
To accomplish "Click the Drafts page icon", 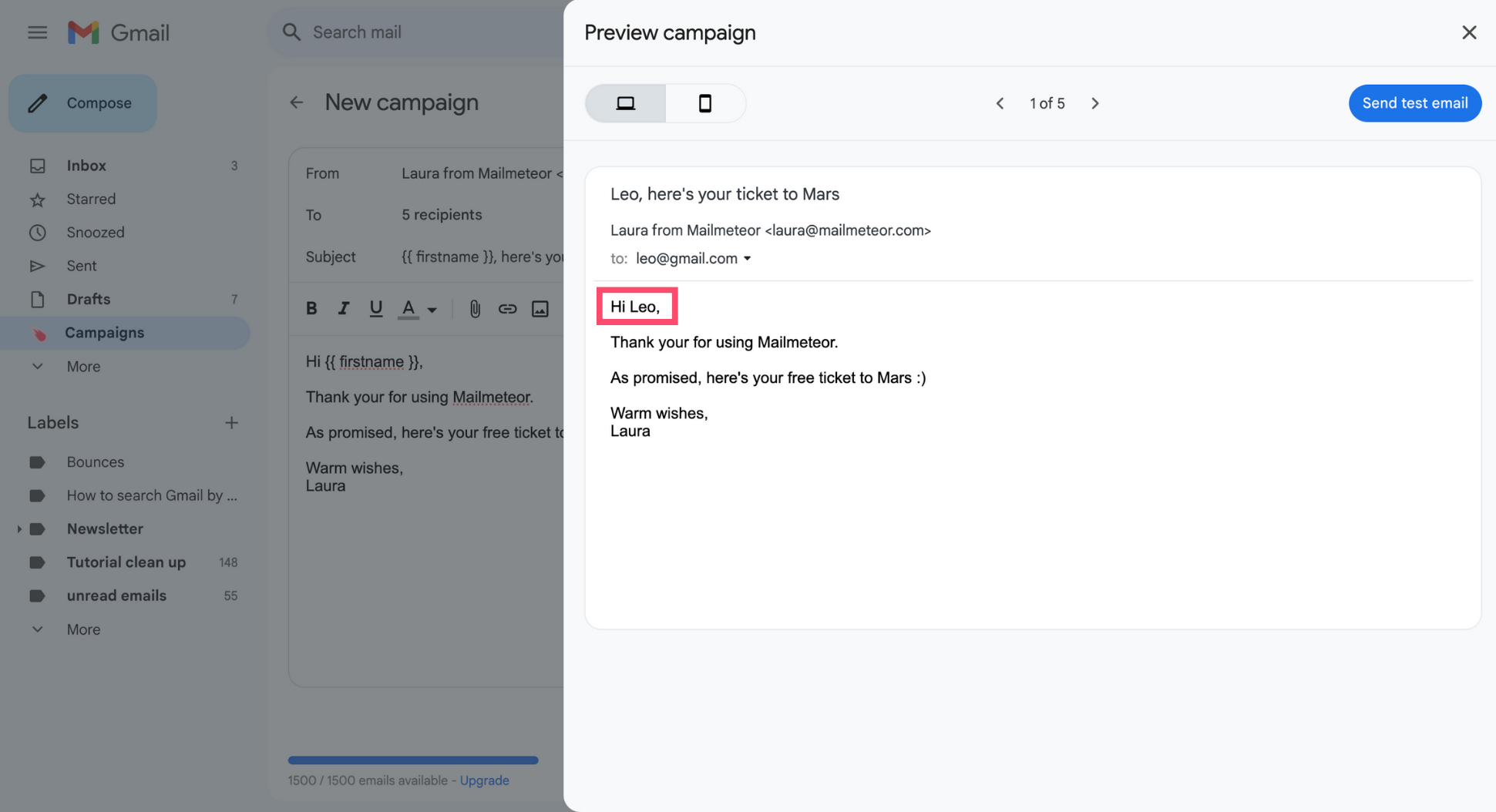I will pyautogui.click(x=37, y=299).
